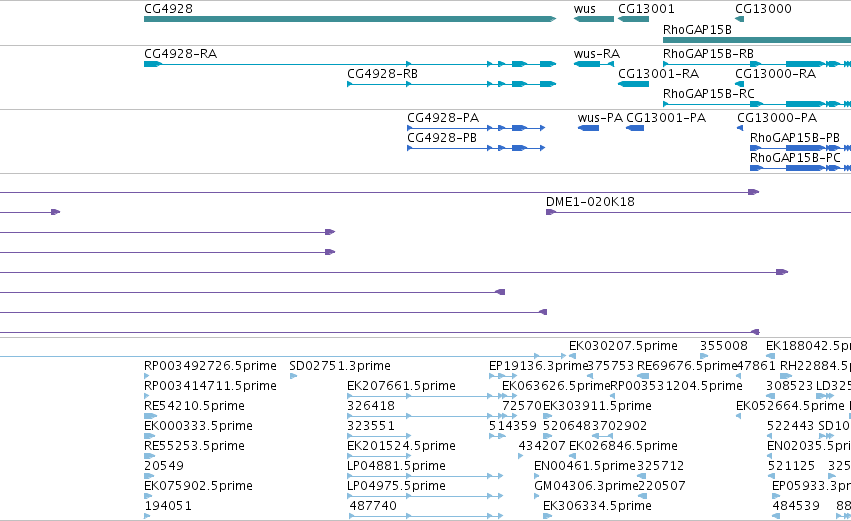The width and height of the screenshot is (851, 521).
Task: Select the 484539 EST feature
Action: (x=777, y=516)
